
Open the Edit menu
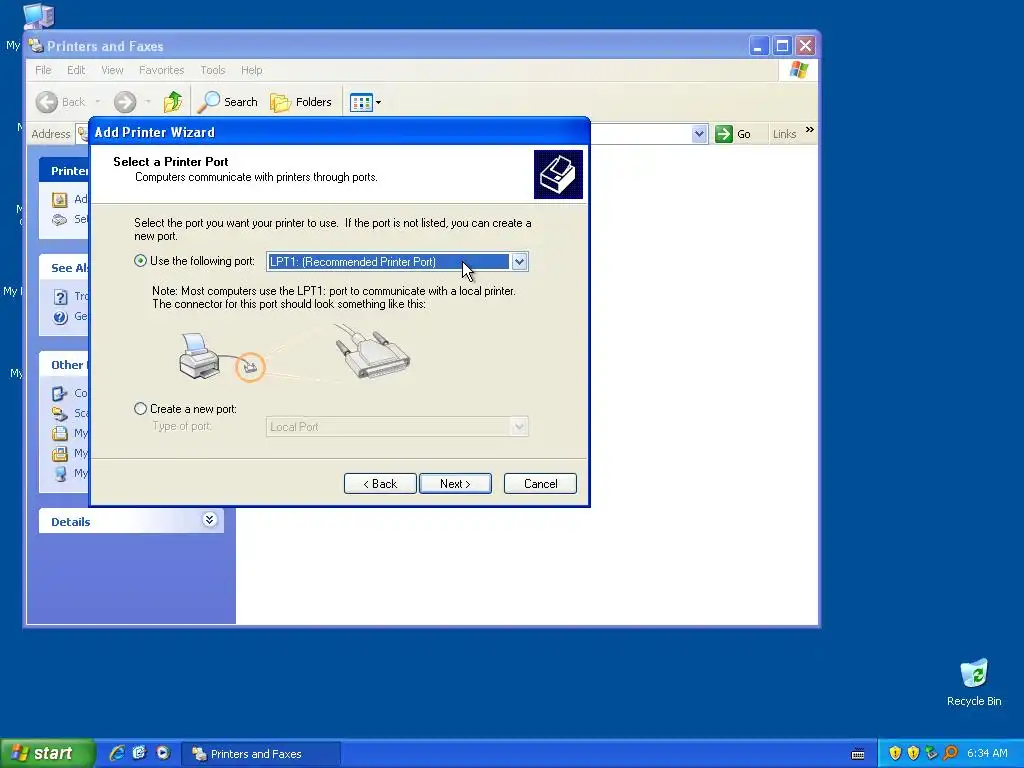point(76,70)
